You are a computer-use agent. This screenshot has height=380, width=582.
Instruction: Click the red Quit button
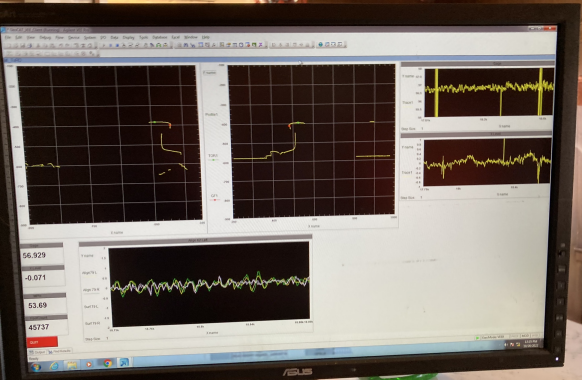pyautogui.click(x=42, y=342)
